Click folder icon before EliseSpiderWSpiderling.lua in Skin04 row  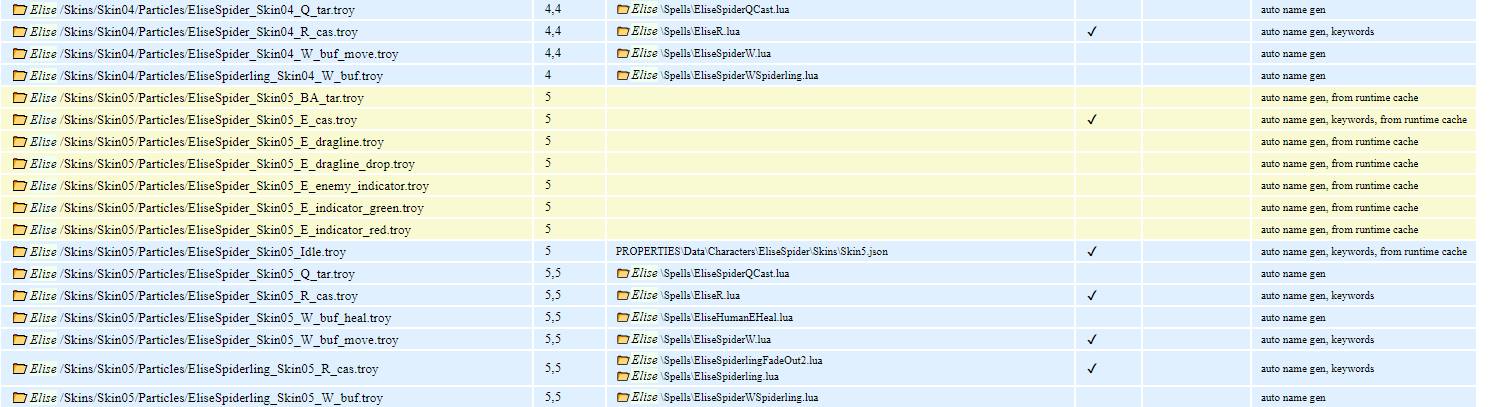pyautogui.click(x=623, y=76)
